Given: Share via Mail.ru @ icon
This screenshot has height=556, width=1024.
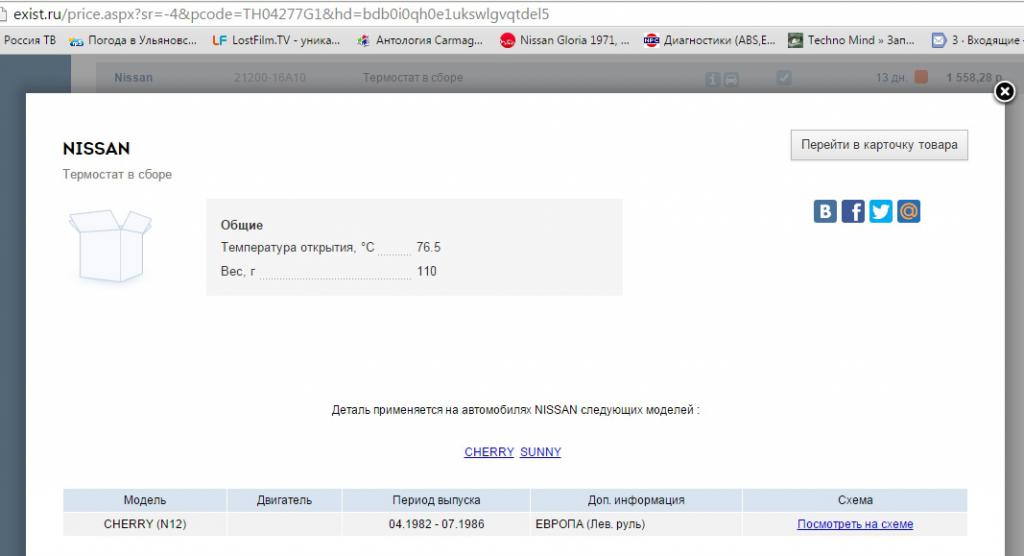Looking at the screenshot, I should 908,211.
